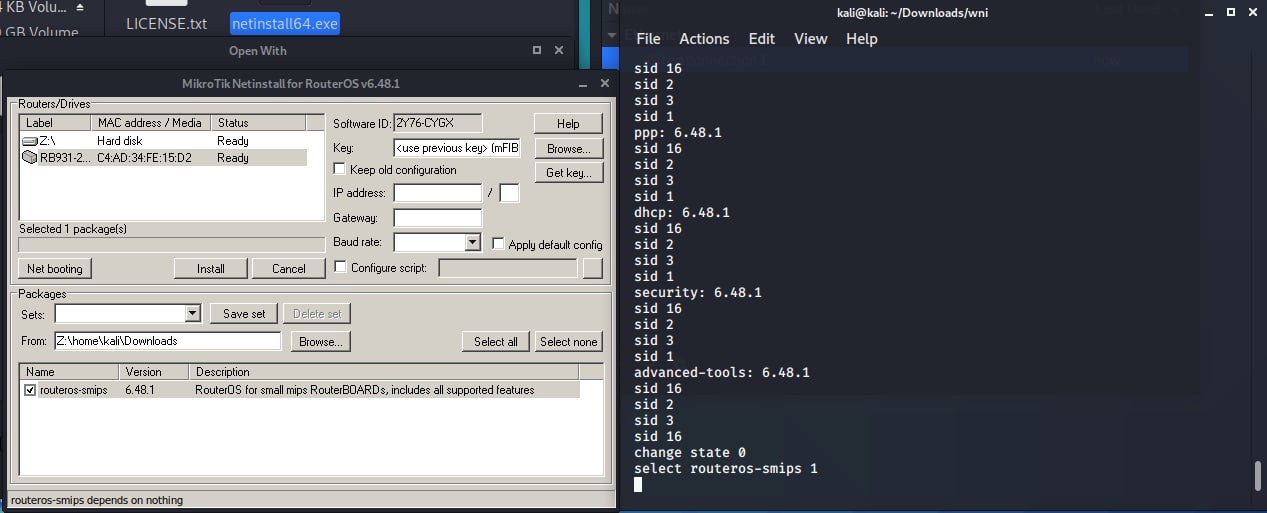Open Actions menu in the terminal

coord(704,38)
